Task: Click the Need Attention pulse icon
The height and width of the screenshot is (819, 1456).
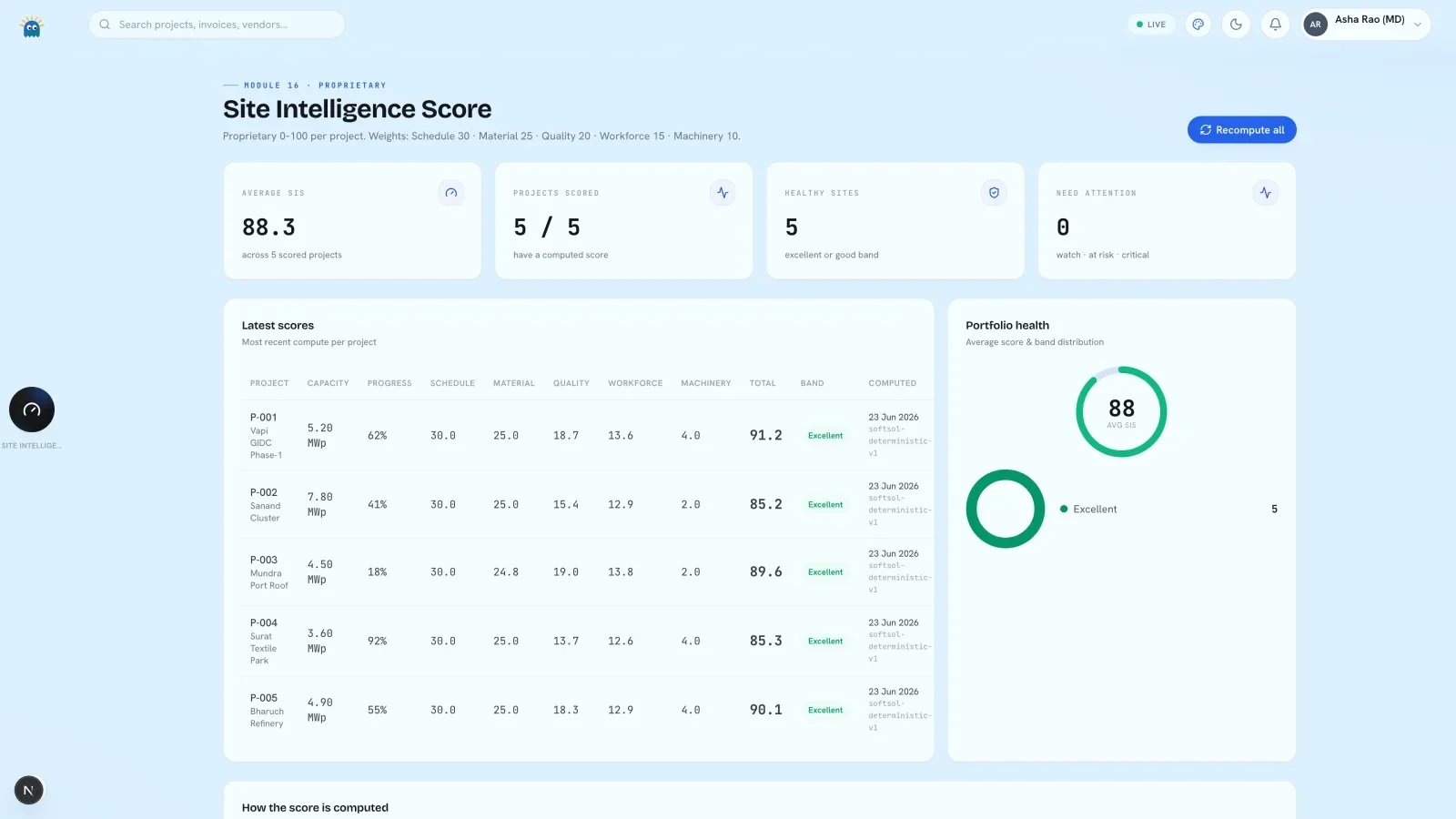Action: click(1265, 193)
